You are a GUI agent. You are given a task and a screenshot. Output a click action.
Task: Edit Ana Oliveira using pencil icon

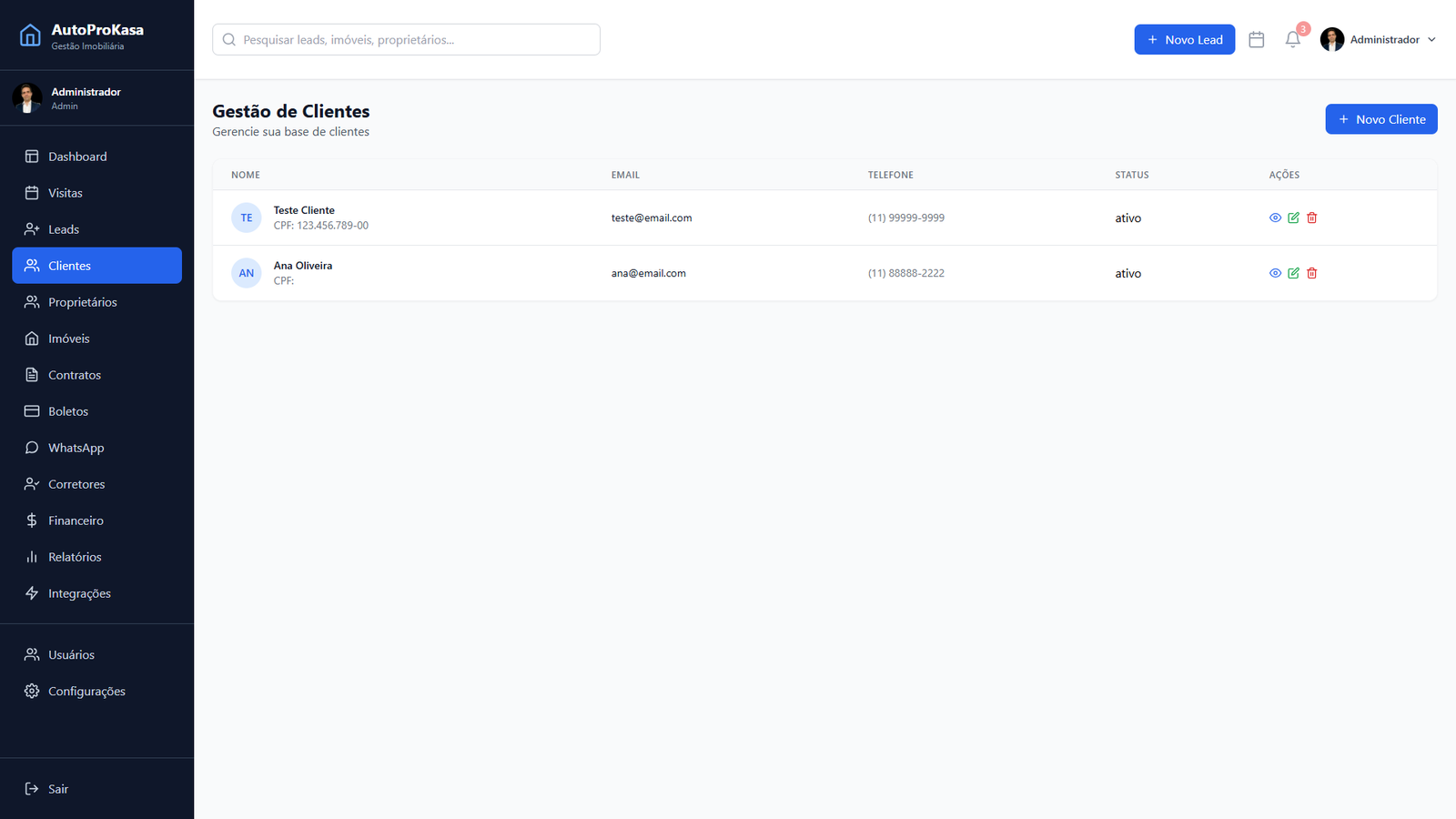tap(1293, 273)
